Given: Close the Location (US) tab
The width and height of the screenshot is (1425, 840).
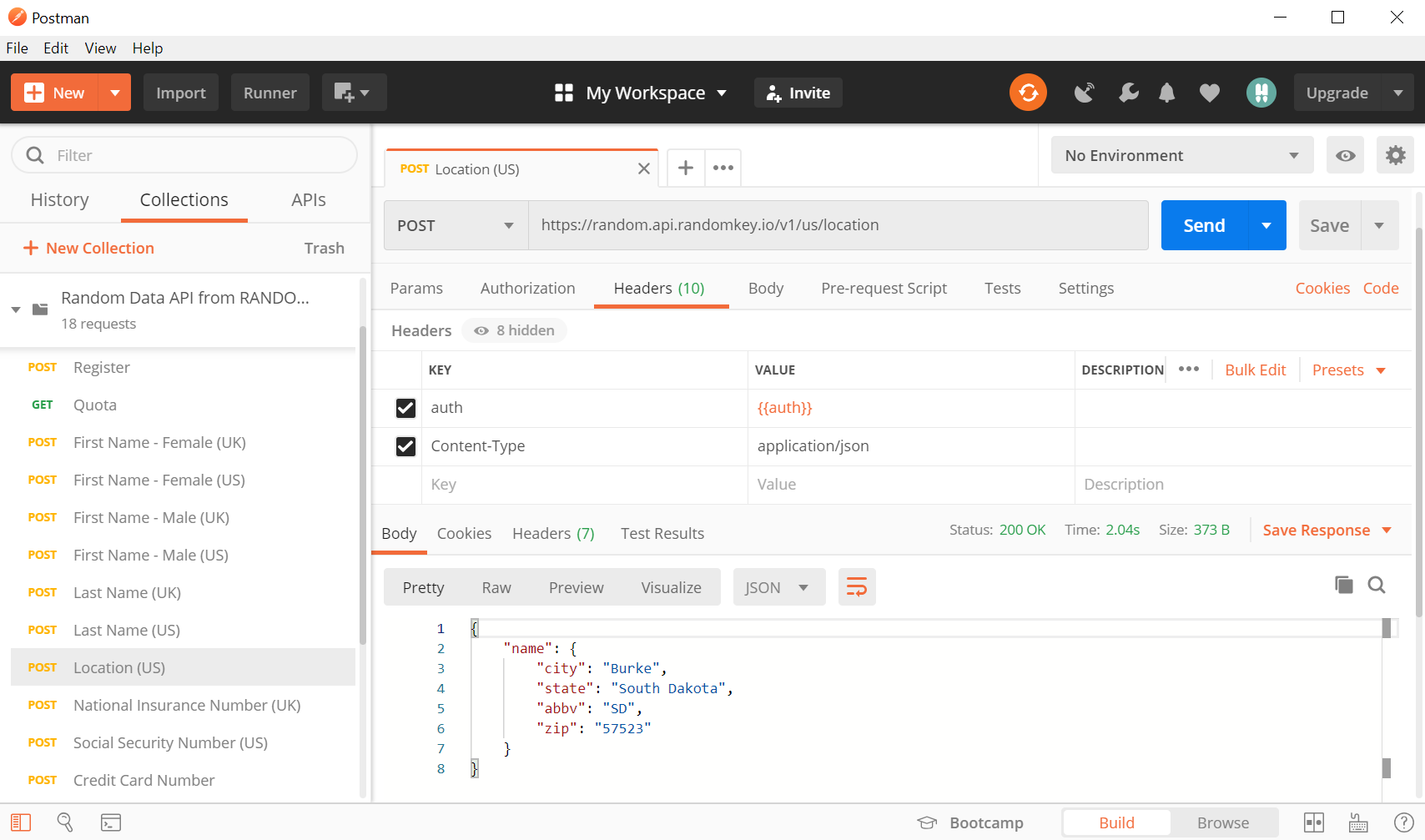Looking at the screenshot, I should point(644,169).
